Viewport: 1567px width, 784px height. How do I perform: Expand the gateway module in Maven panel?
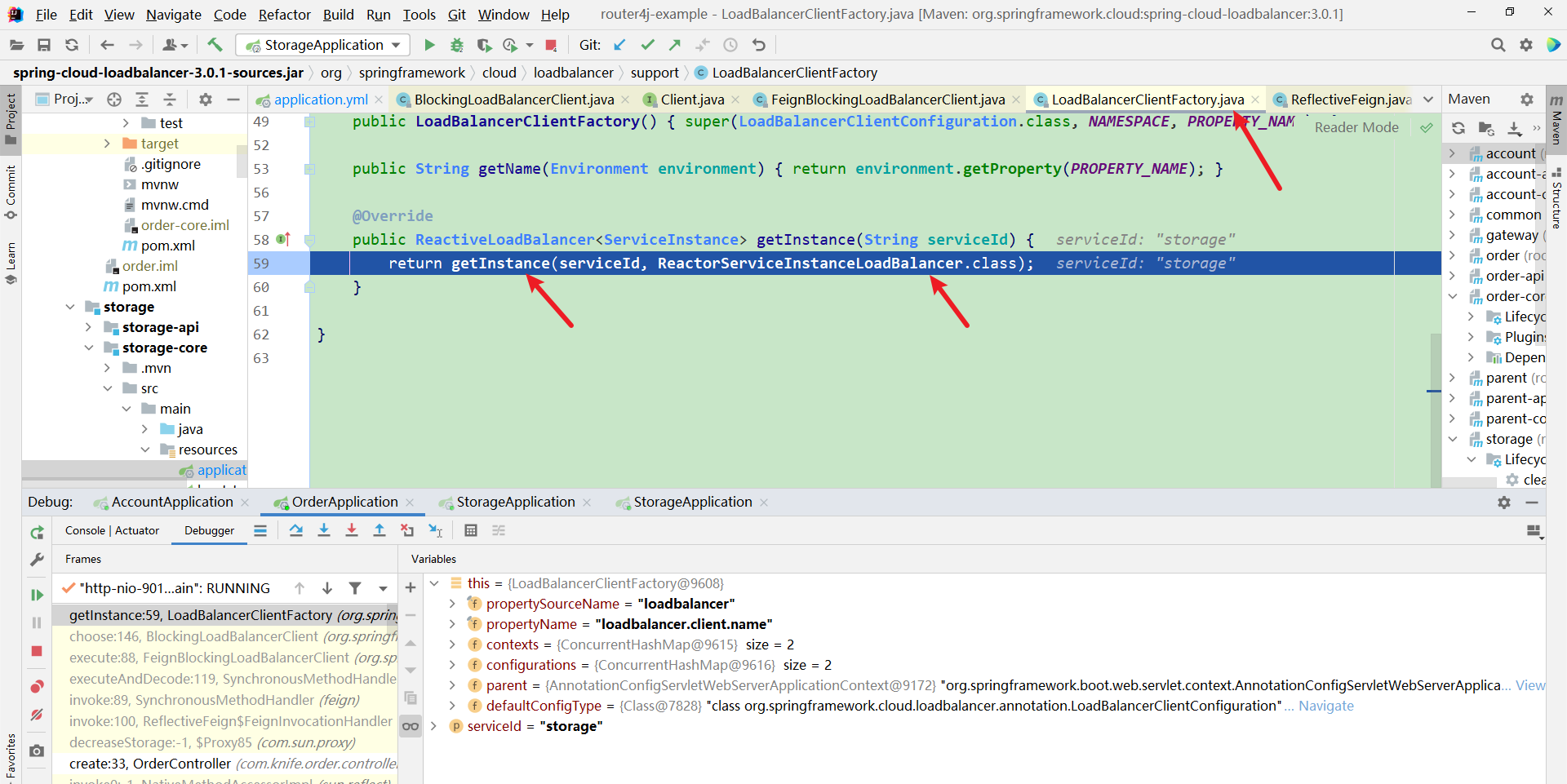[x=1454, y=235]
